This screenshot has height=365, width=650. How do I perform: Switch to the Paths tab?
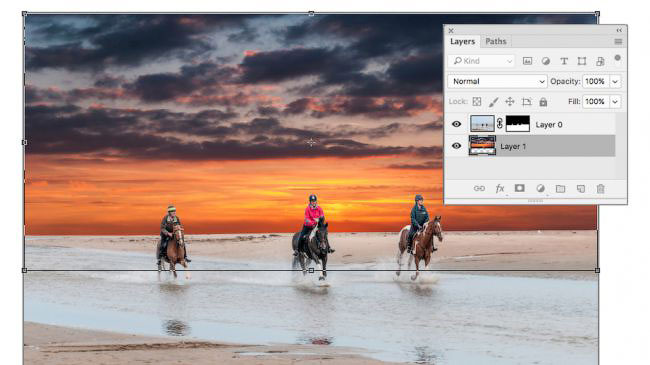click(496, 41)
